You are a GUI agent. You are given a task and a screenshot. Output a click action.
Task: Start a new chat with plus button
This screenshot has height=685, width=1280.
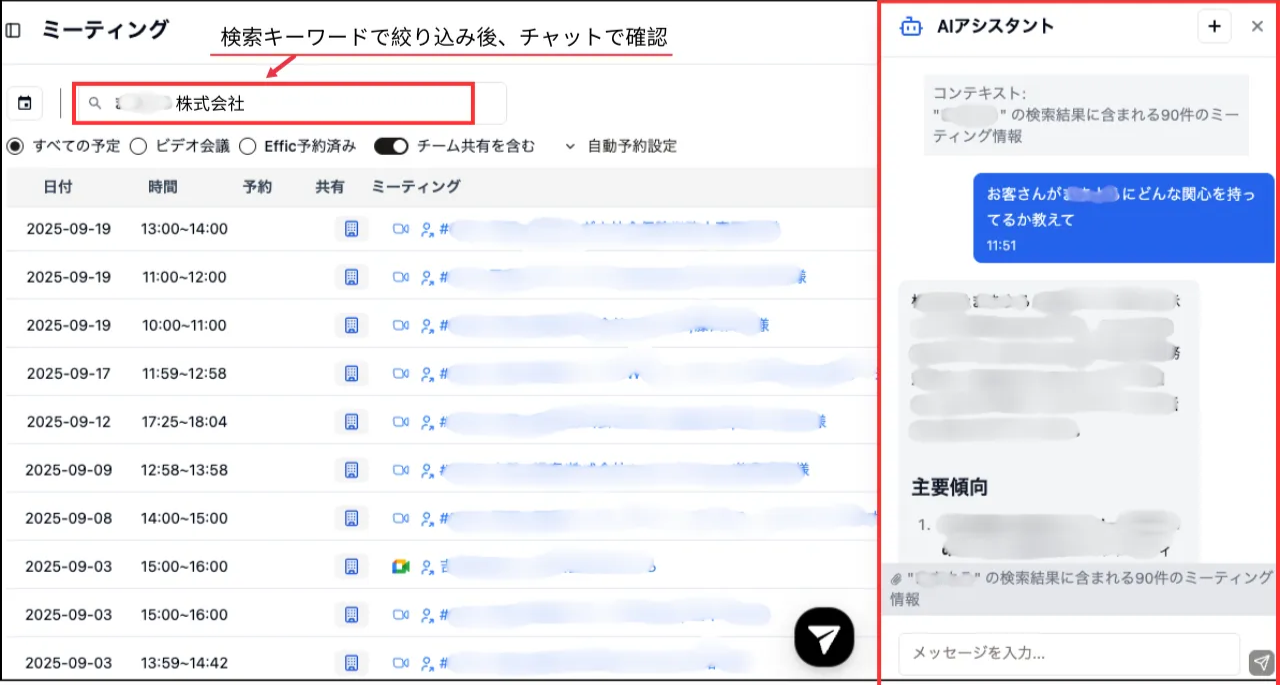pos(1214,27)
